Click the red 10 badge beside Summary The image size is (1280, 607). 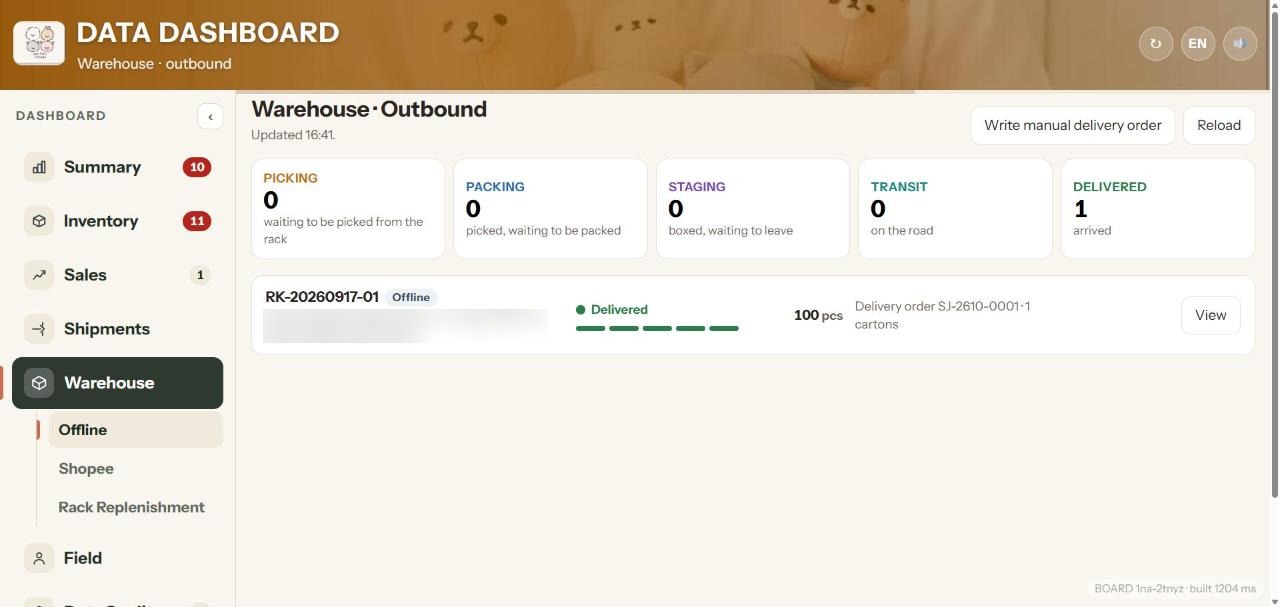(x=196, y=167)
